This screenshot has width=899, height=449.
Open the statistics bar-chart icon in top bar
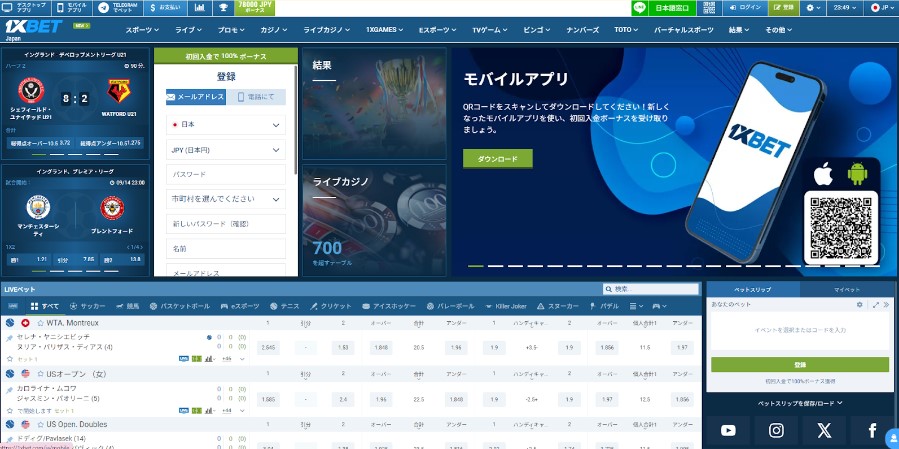click(200, 8)
